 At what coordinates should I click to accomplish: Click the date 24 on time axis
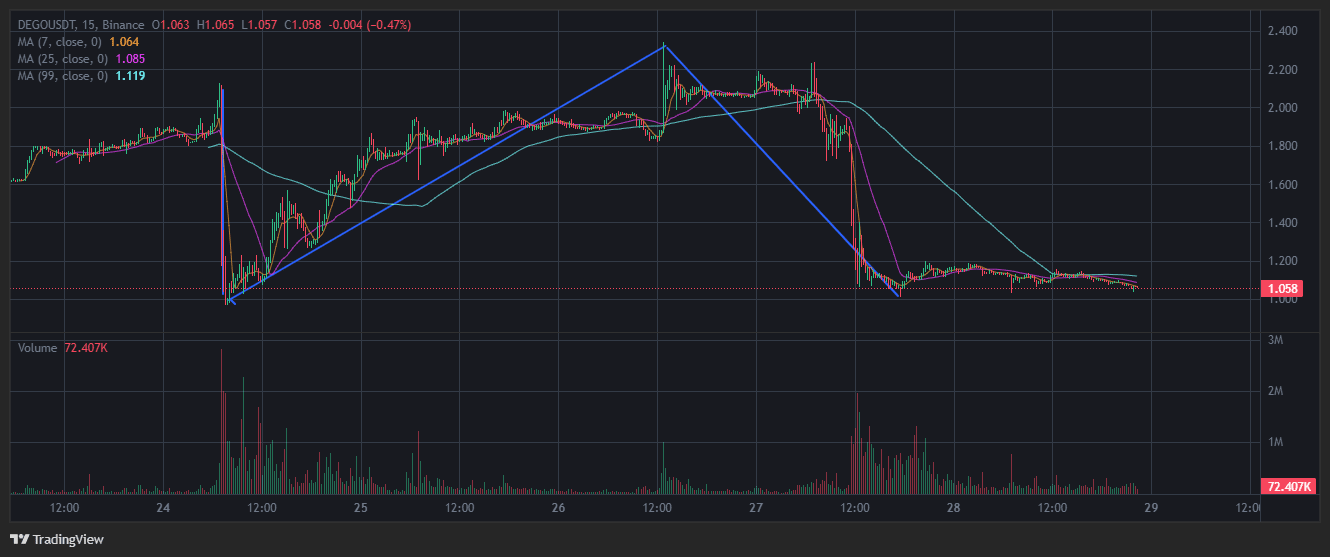[164, 508]
